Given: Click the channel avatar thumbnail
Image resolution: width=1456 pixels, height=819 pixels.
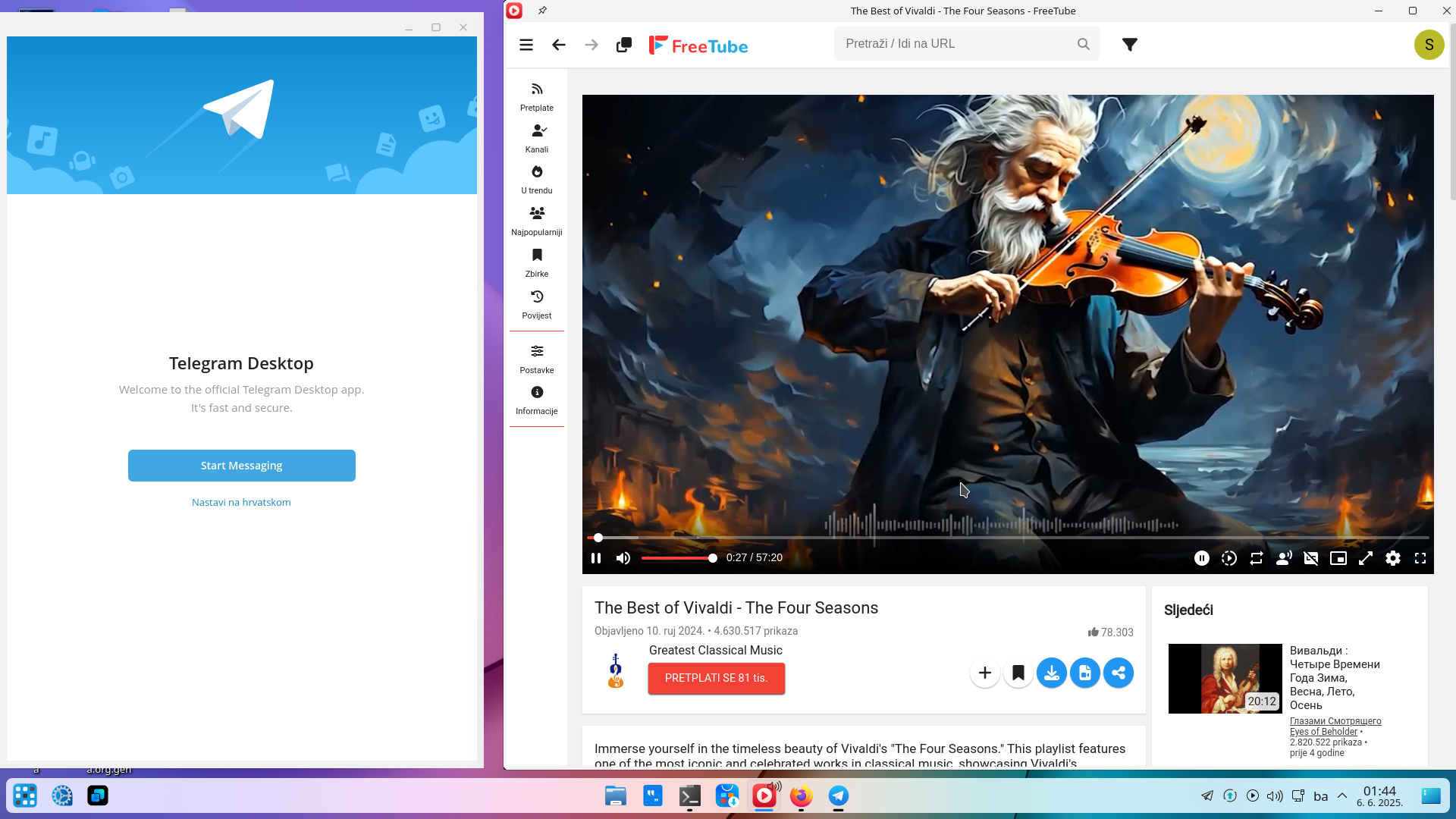Looking at the screenshot, I should (616, 671).
